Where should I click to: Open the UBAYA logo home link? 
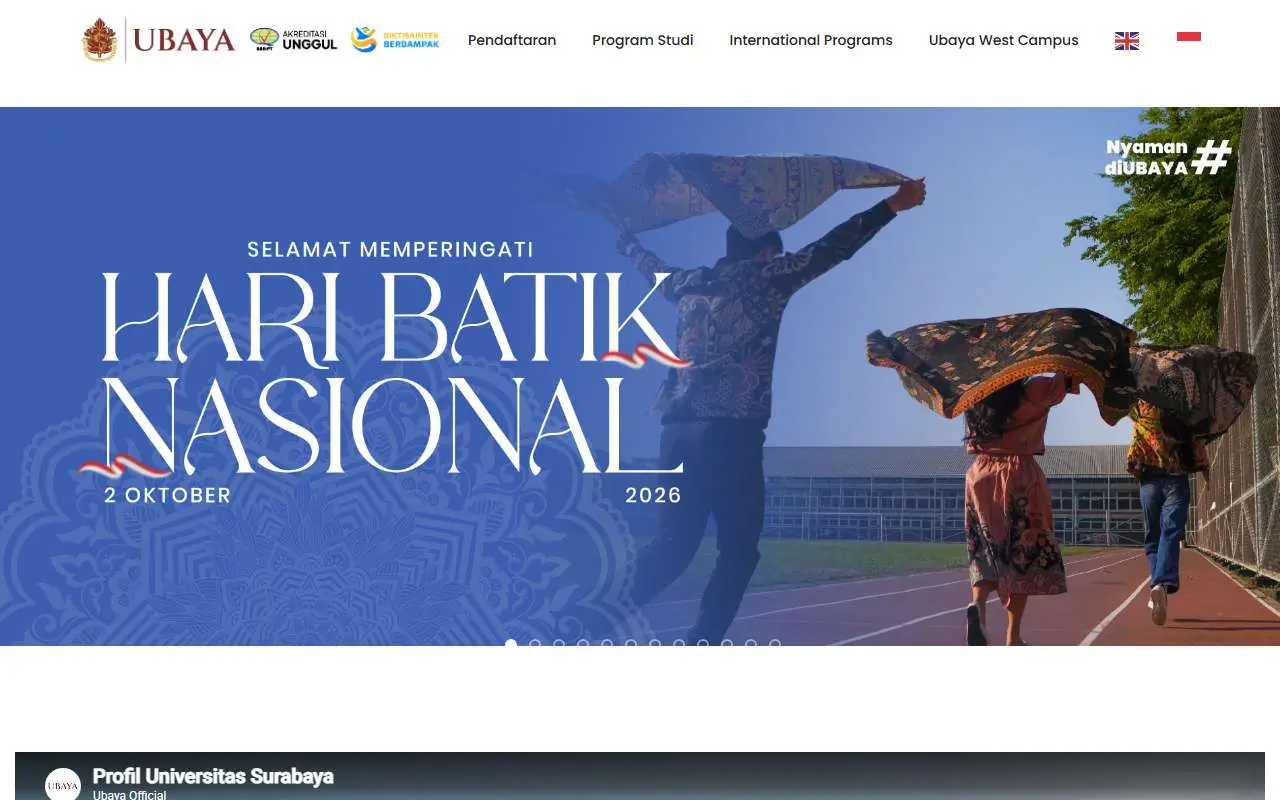click(159, 40)
